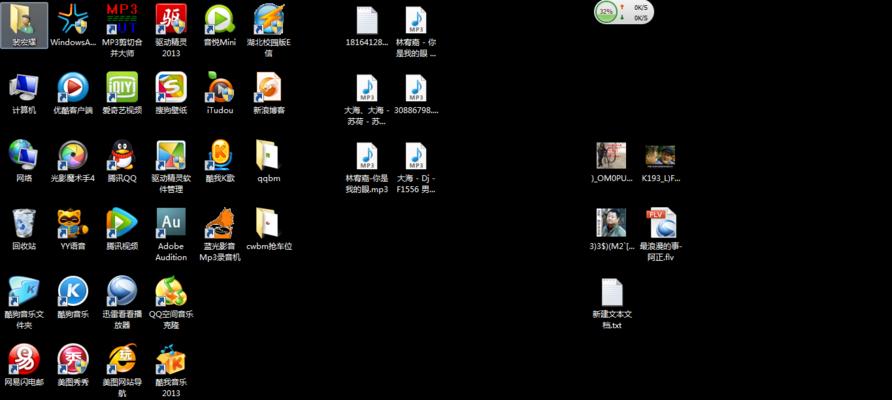Open 腾讯QQ messenger
This screenshot has height=400, width=892.
coord(122,161)
